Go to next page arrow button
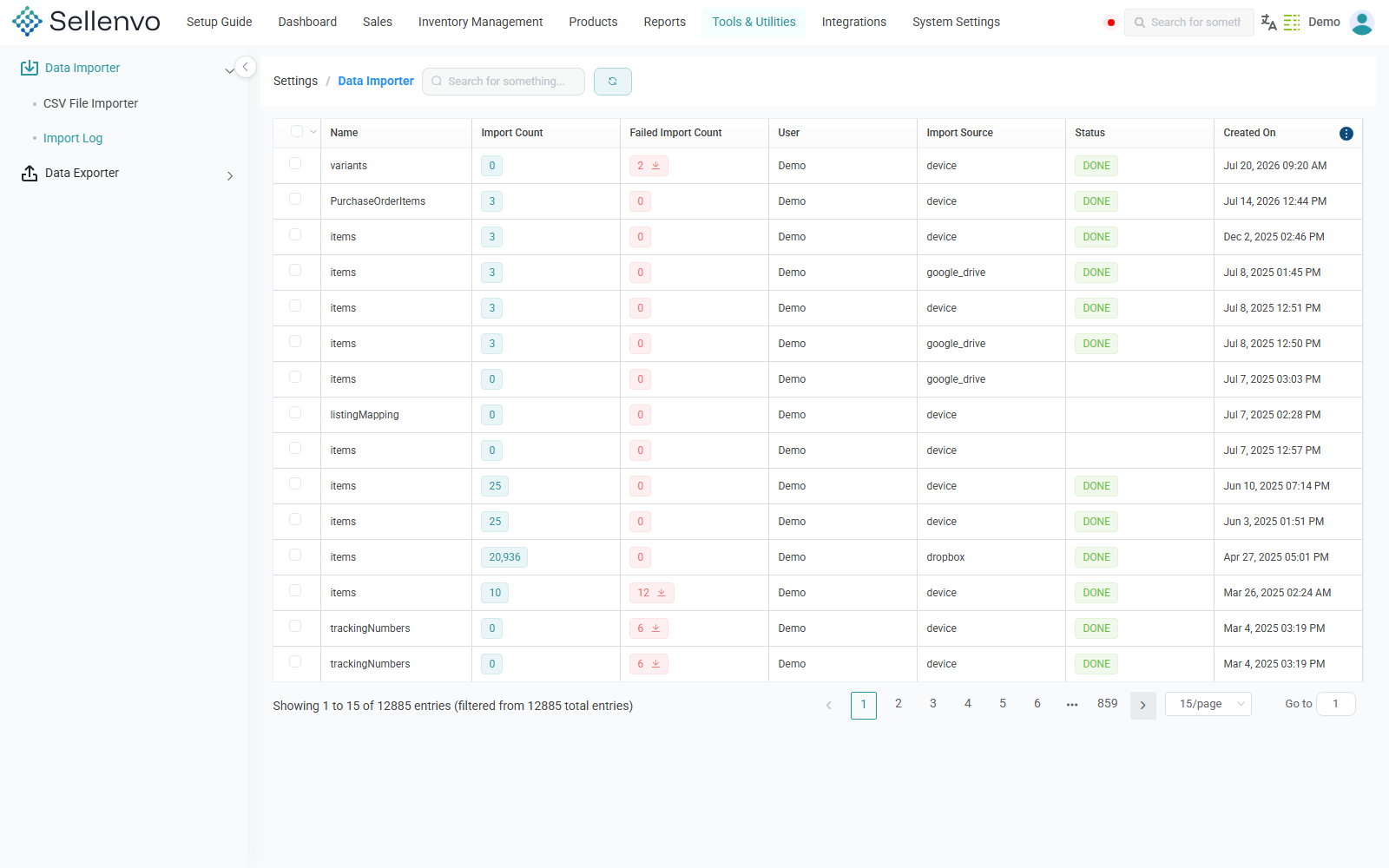Image resolution: width=1389 pixels, height=868 pixels. (x=1143, y=706)
